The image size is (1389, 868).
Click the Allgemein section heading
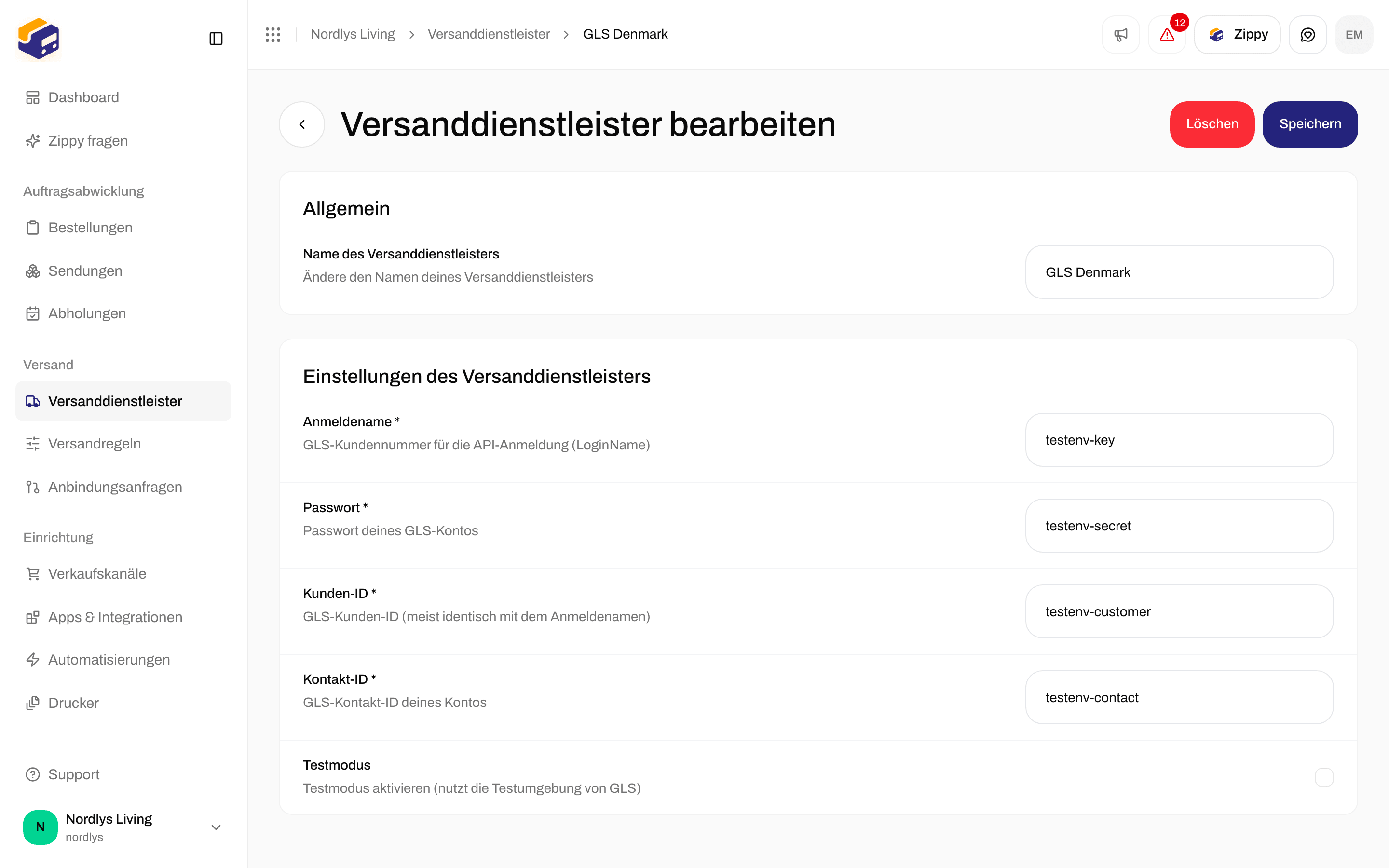coord(346,208)
